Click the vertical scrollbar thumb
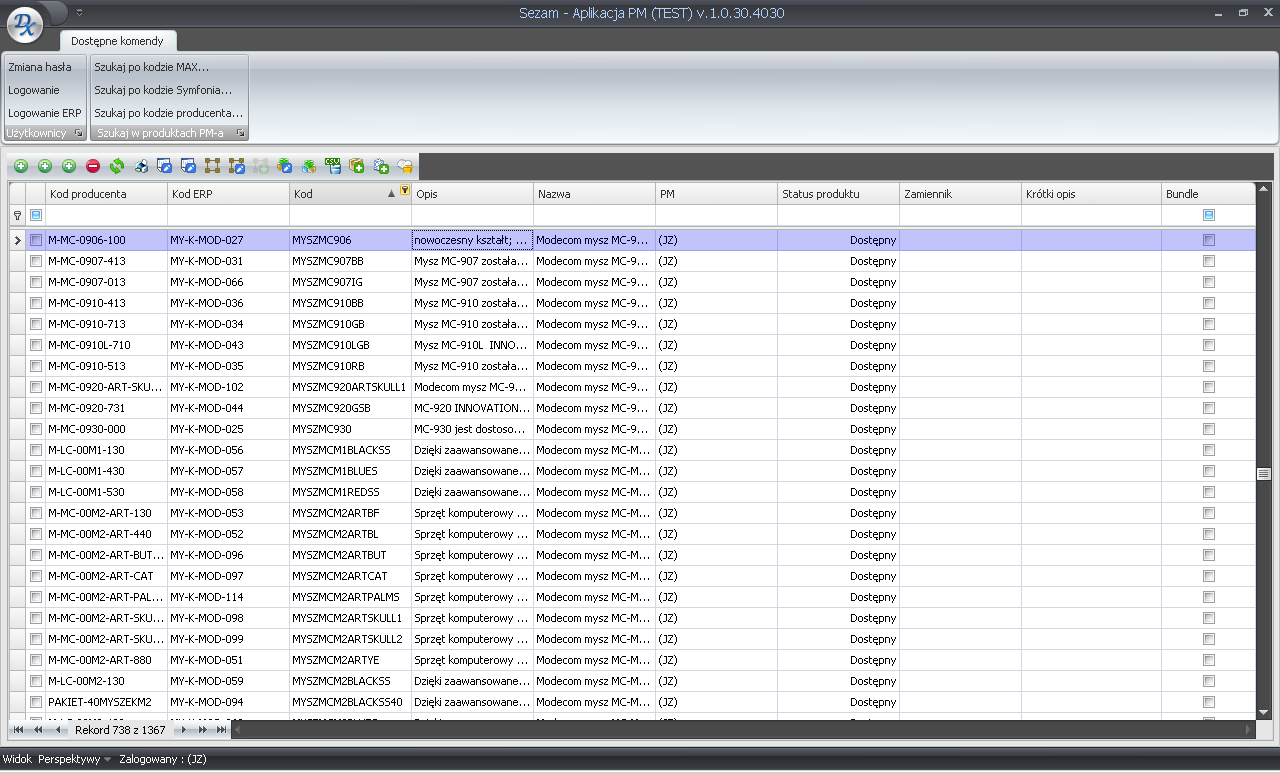Viewport: 1280px width, 774px height. click(1263, 473)
